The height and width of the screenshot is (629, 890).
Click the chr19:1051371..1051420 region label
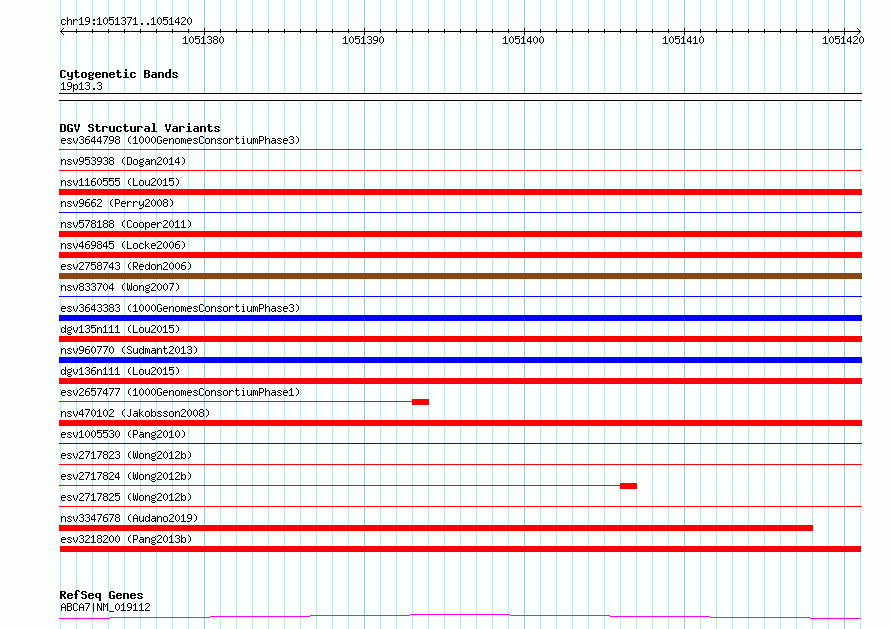126,21
